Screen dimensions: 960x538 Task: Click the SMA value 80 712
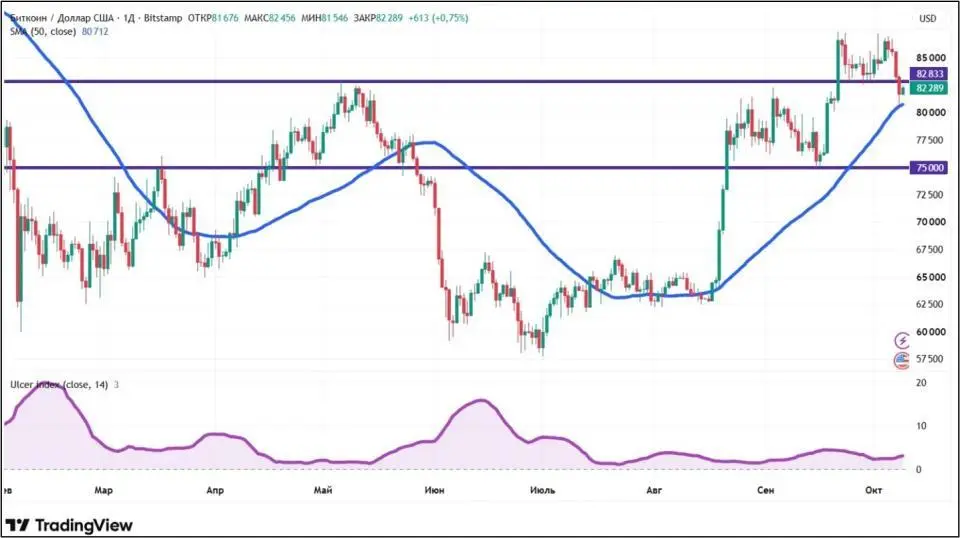pyautogui.click(x=95, y=31)
